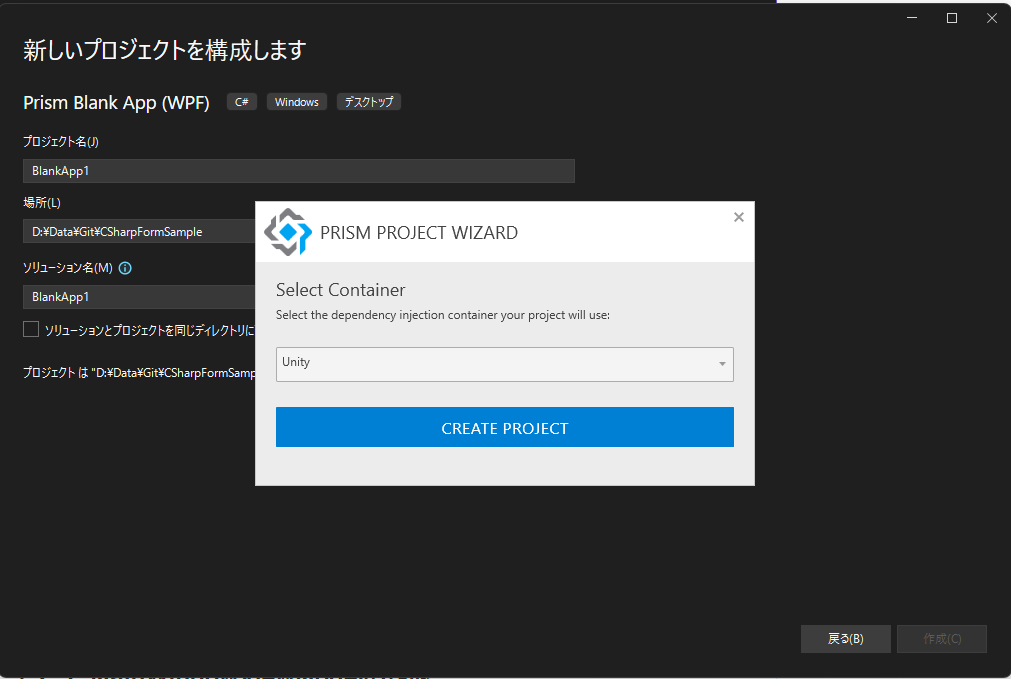Click the CREATE PROJECT button
The height and width of the screenshot is (679, 1011).
(x=504, y=427)
